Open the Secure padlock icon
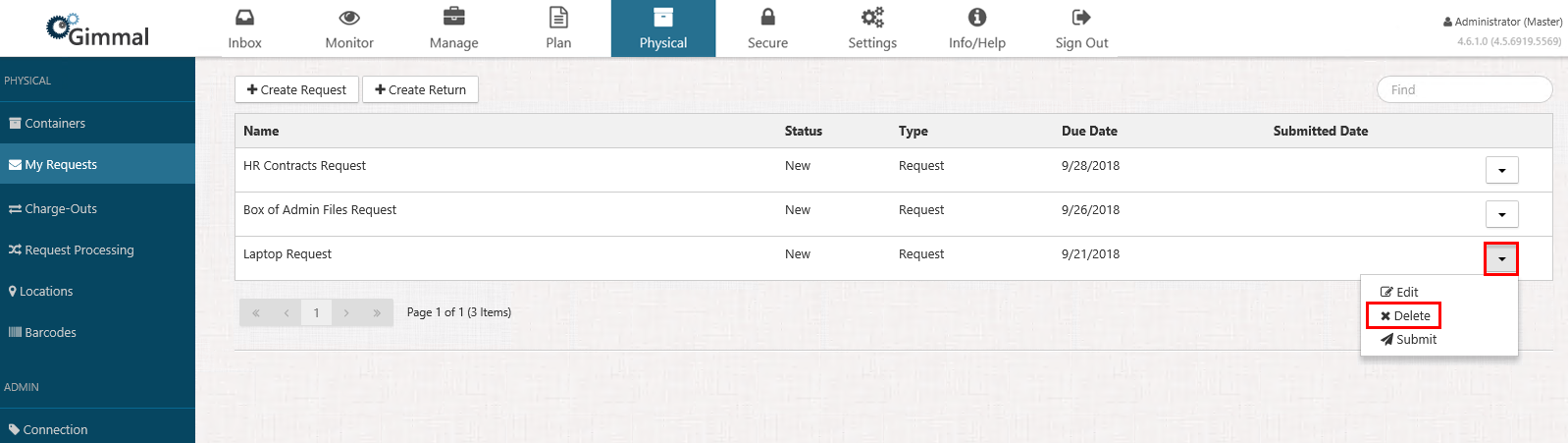The height and width of the screenshot is (443, 1568). (767, 18)
